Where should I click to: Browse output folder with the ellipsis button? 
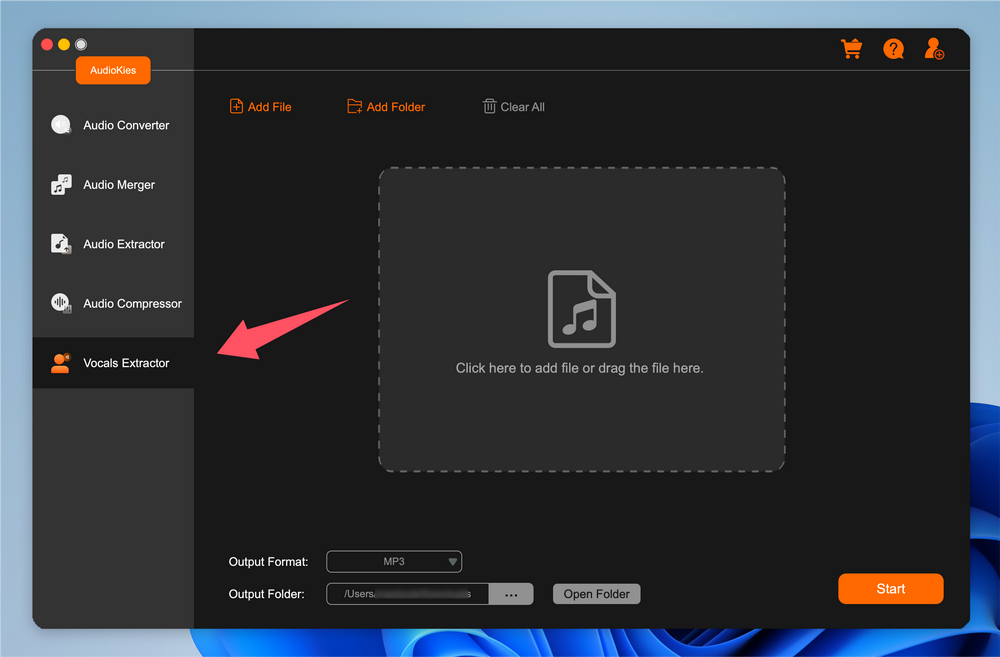(511, 594)
